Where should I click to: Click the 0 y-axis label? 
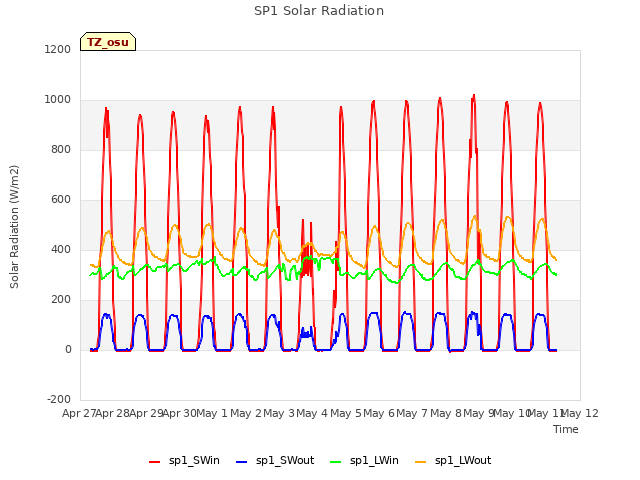click(68, 349)
